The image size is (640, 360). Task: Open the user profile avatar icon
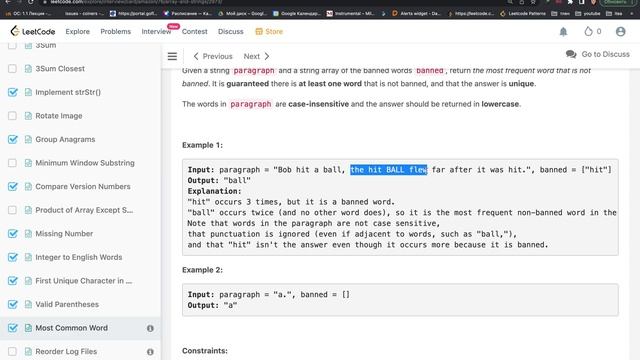620,31
